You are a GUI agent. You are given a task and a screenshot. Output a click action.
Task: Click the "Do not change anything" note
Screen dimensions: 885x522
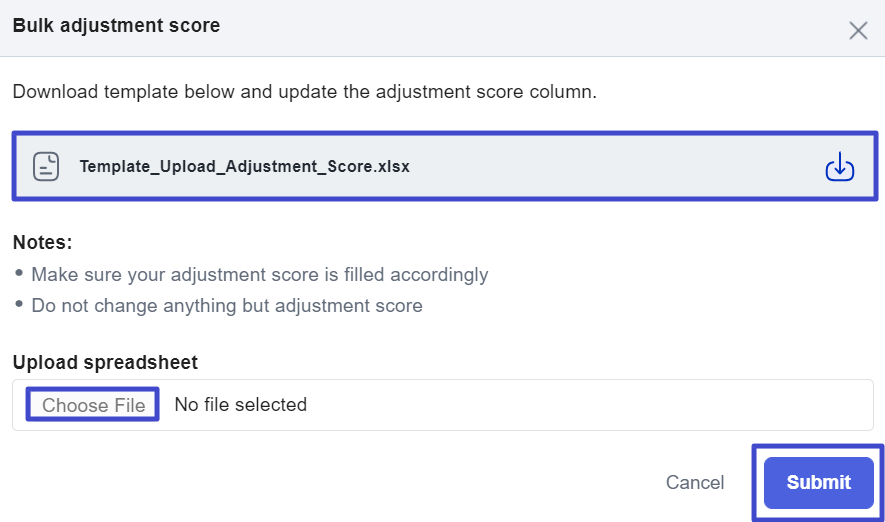(226, 305)
